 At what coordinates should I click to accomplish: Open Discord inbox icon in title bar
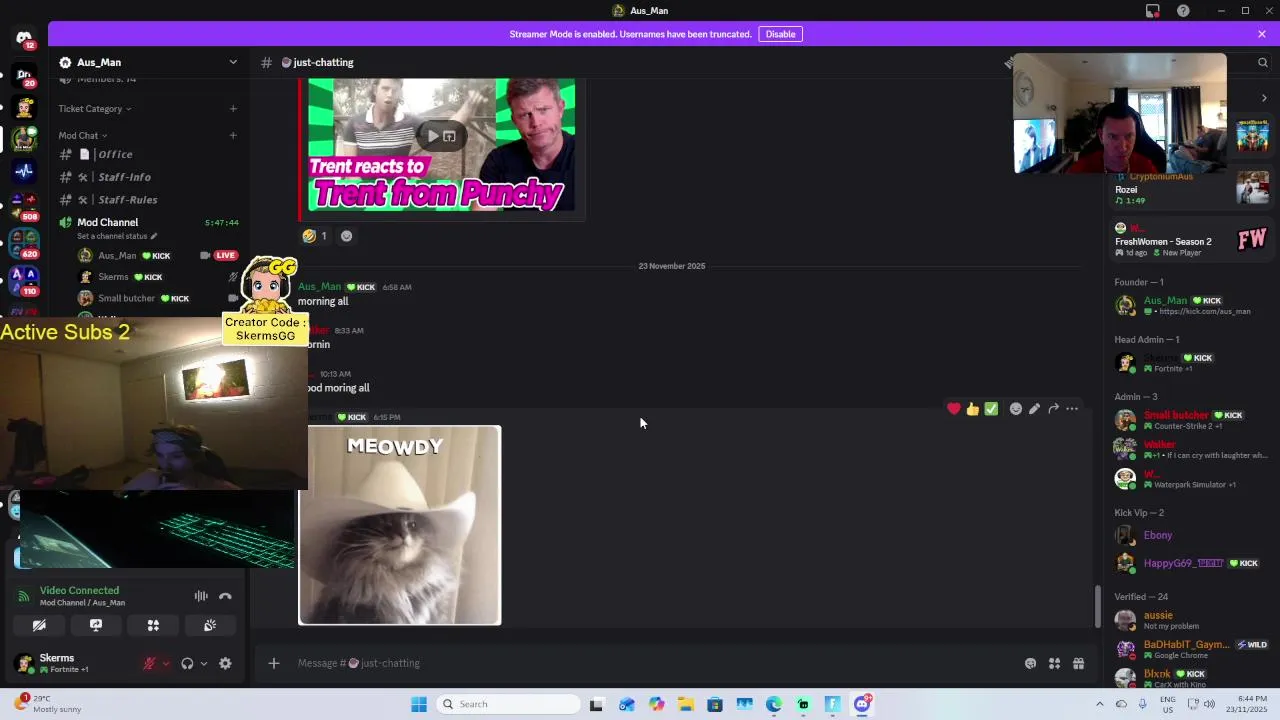tap(1153, 11)
